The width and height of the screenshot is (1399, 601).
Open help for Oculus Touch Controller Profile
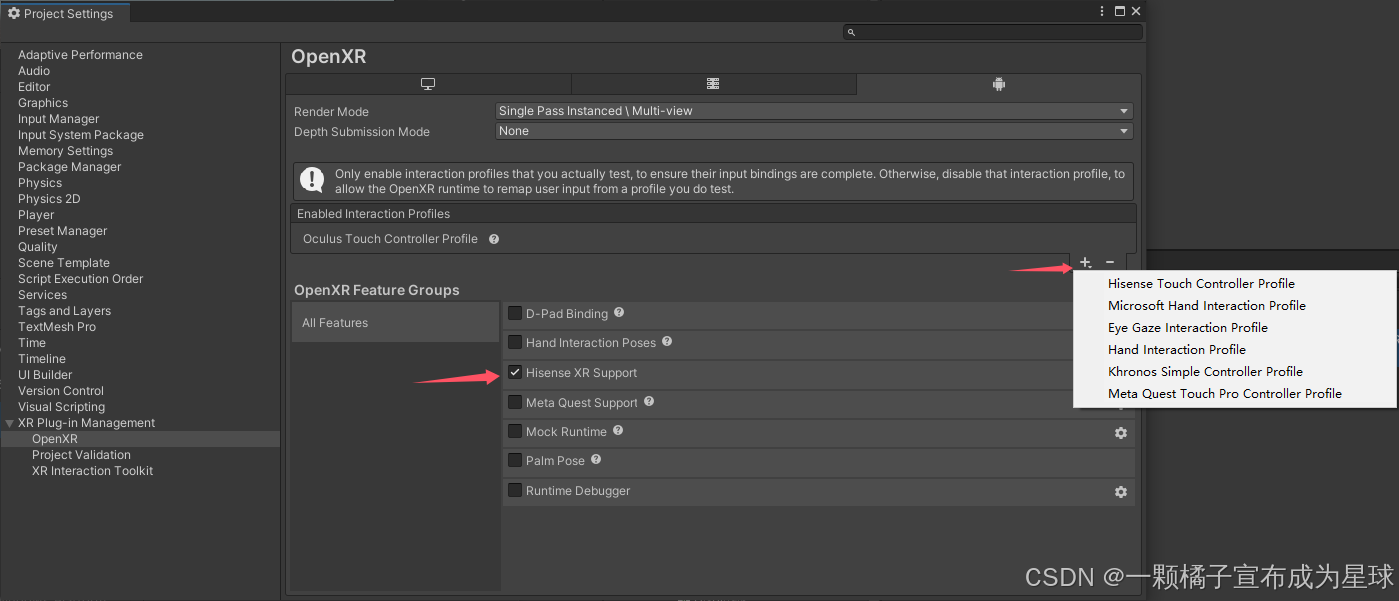pos(494,239)
